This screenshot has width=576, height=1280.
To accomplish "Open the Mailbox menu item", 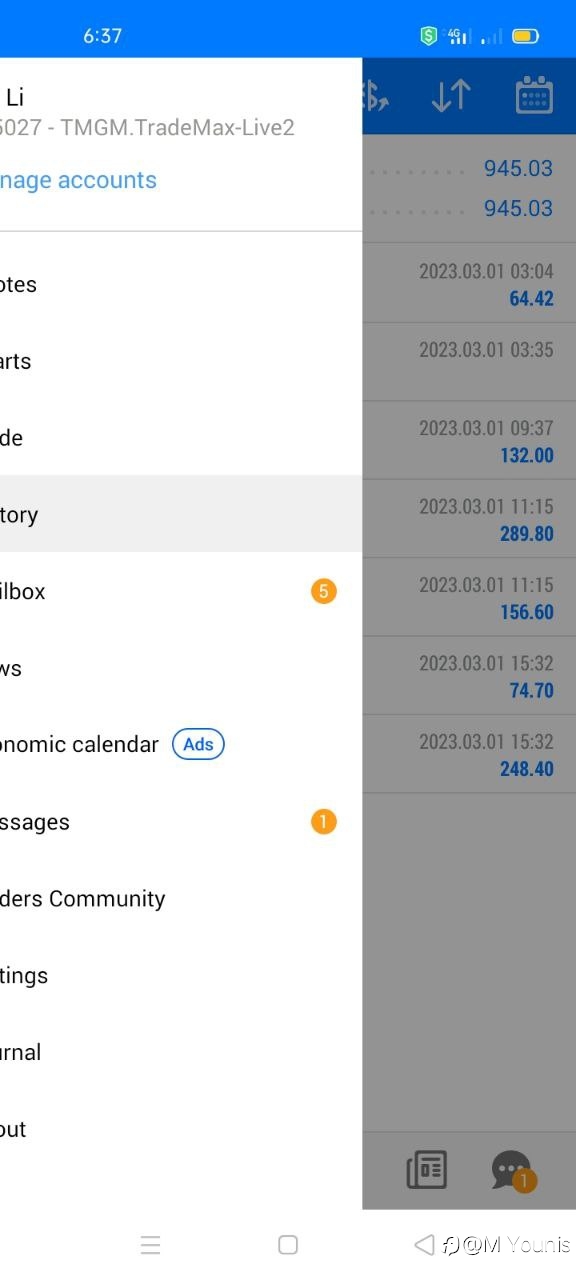I will pos(181,591).
